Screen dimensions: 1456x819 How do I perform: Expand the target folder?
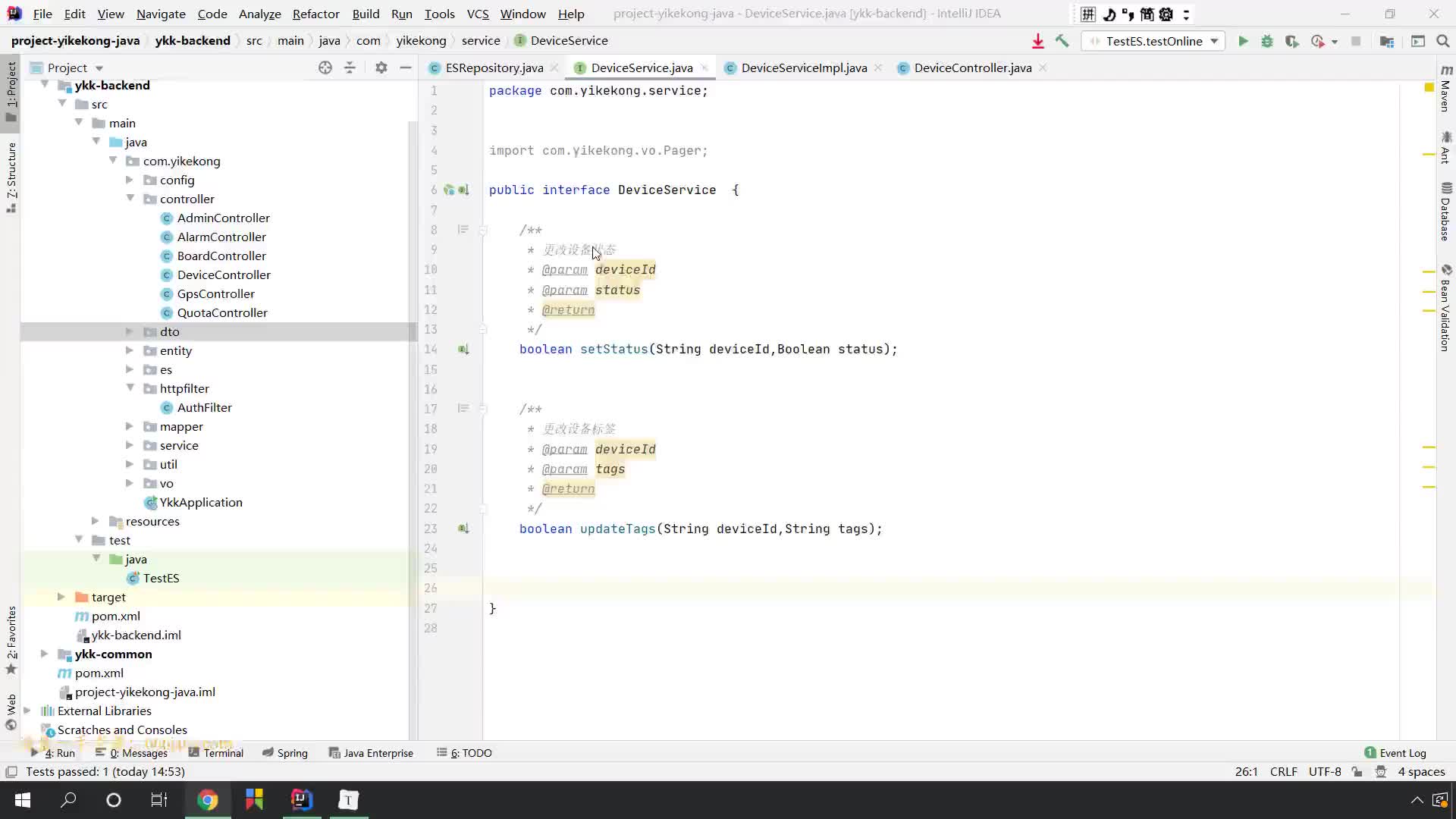click(x=61, y=597)
